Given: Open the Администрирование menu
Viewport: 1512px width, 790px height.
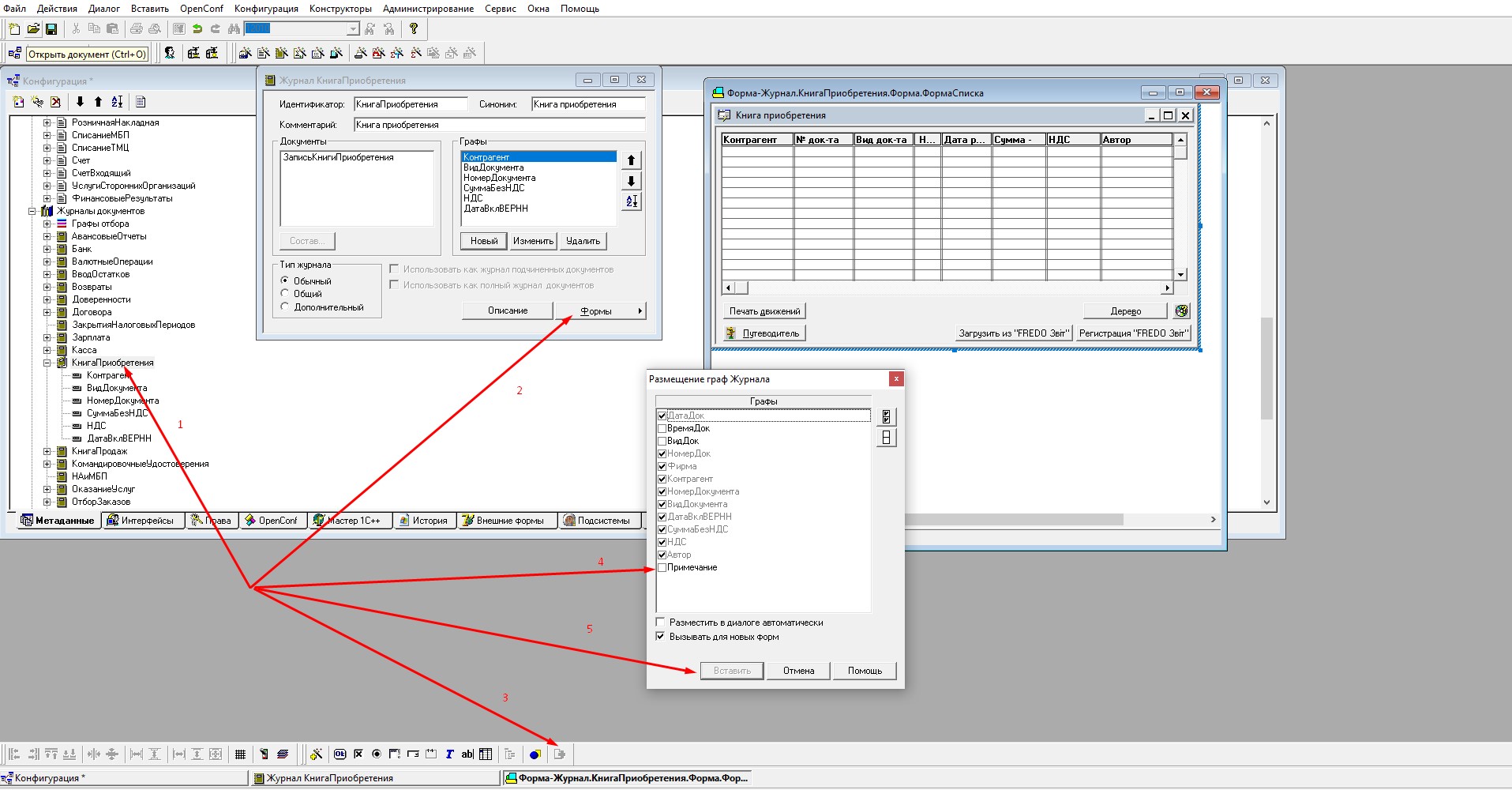Looking at the screenshot, I should coord(428,9).
